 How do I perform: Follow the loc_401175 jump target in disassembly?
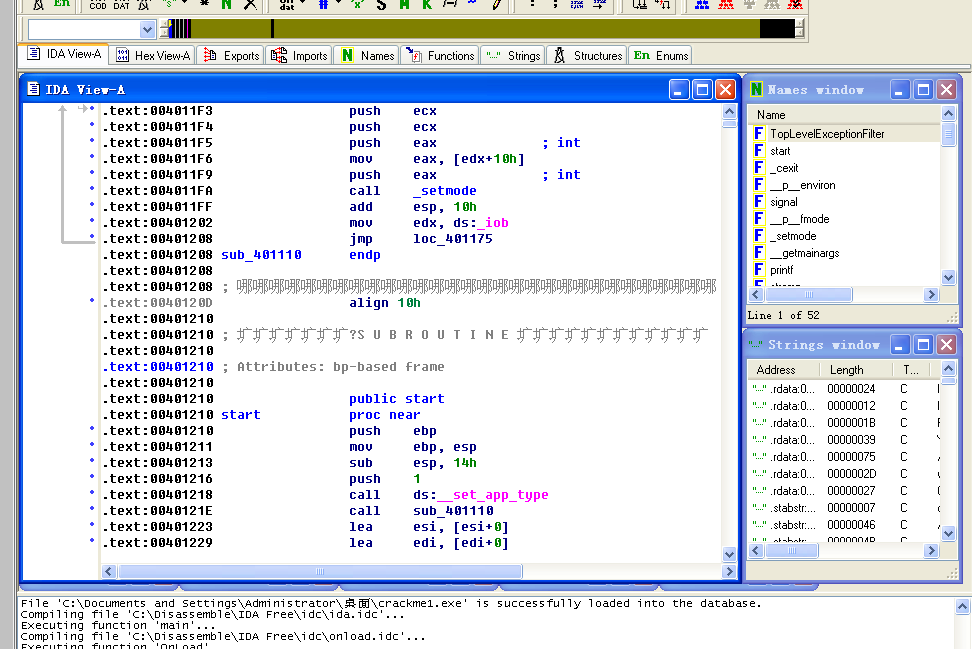coord(452,239)
